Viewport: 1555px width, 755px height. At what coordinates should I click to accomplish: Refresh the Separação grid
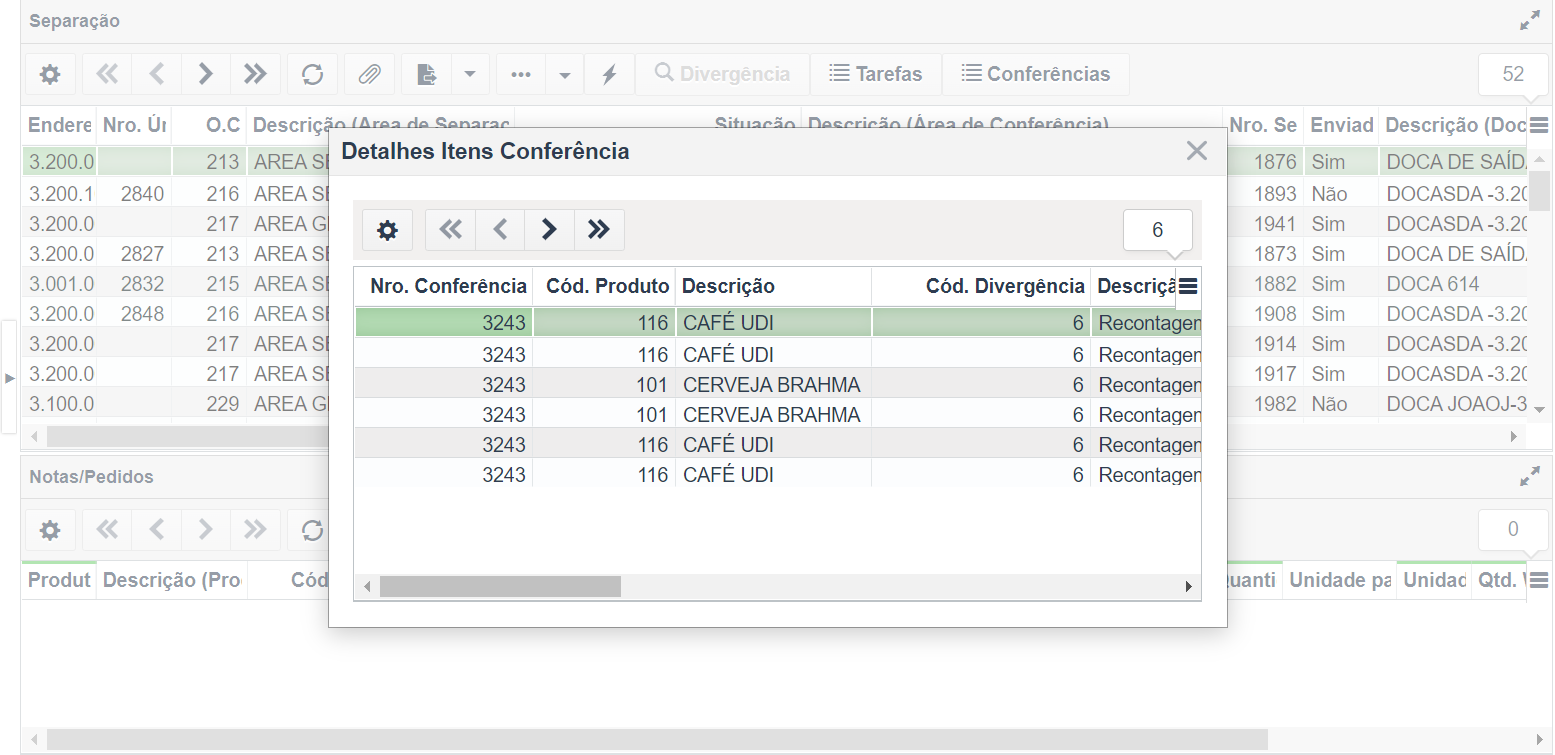click(x=313, y=74)
